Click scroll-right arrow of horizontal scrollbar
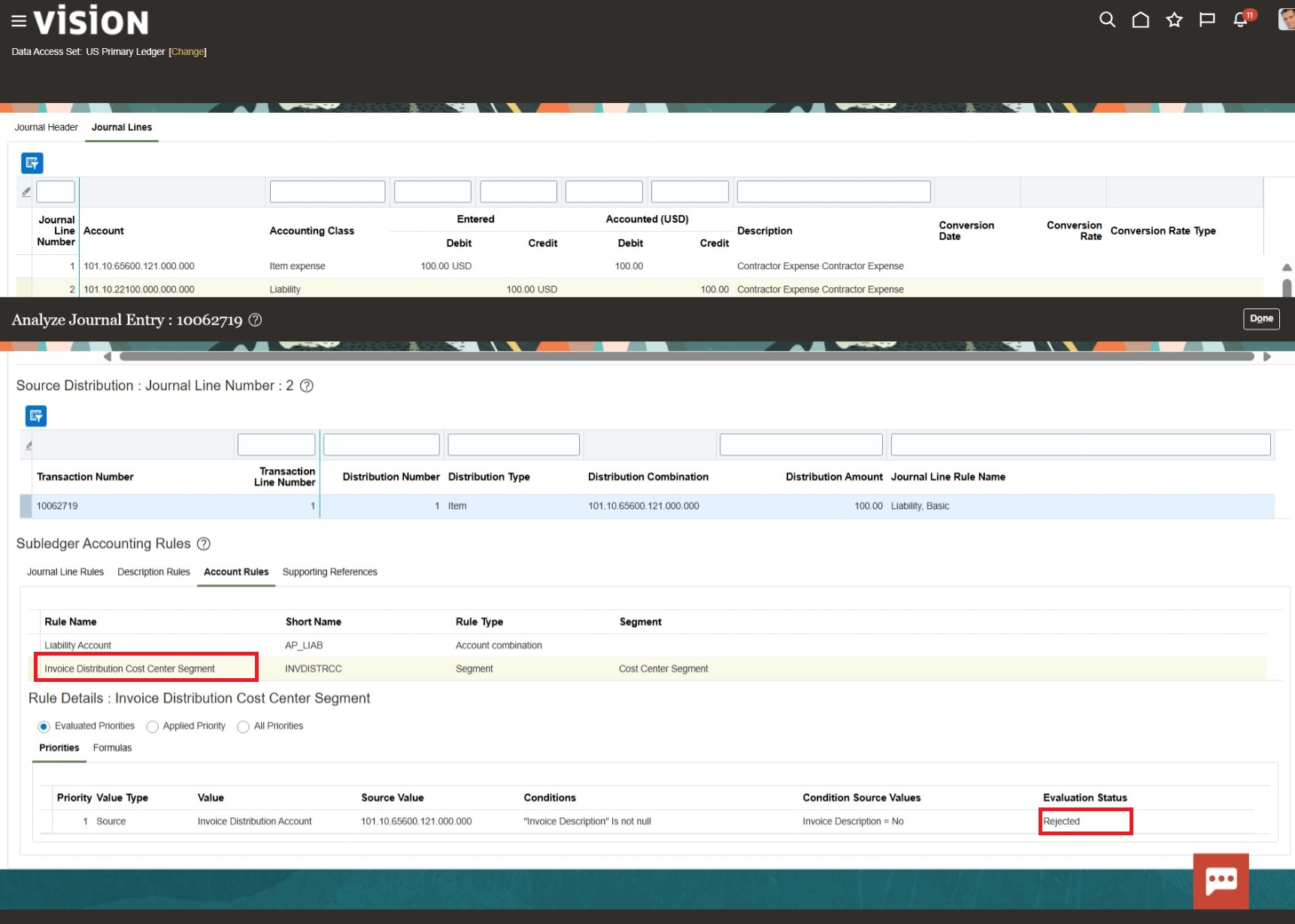Image resolution: width=1295 pixels, height=924 pixels. (1266, 356)
